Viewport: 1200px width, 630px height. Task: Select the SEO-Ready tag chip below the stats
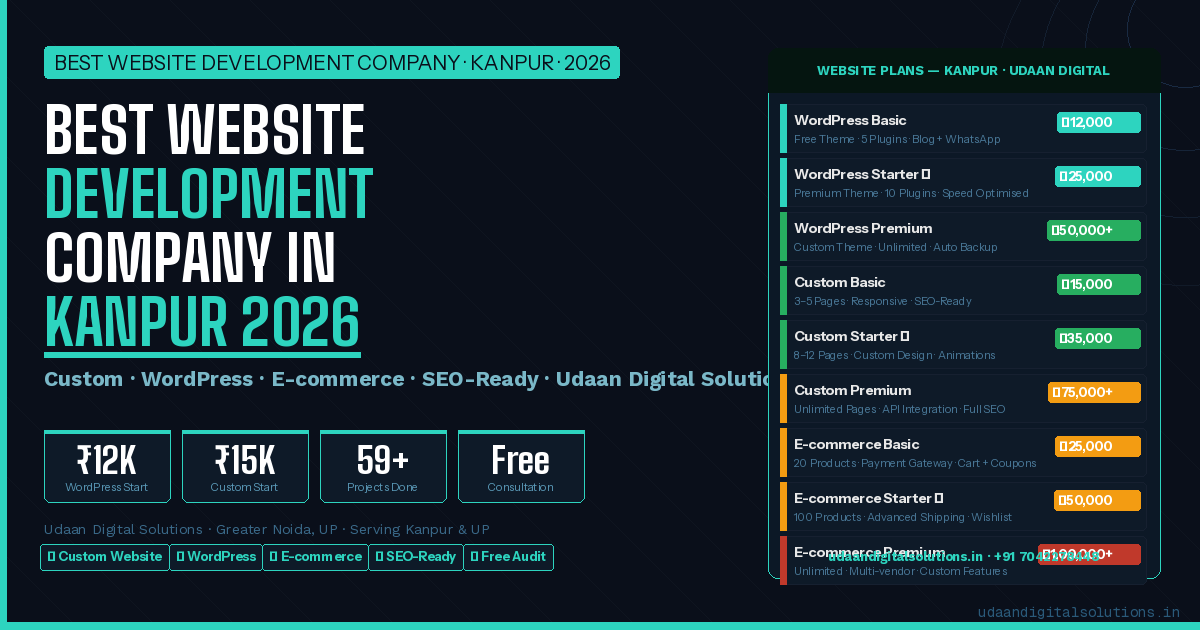[x=416, y=557]
